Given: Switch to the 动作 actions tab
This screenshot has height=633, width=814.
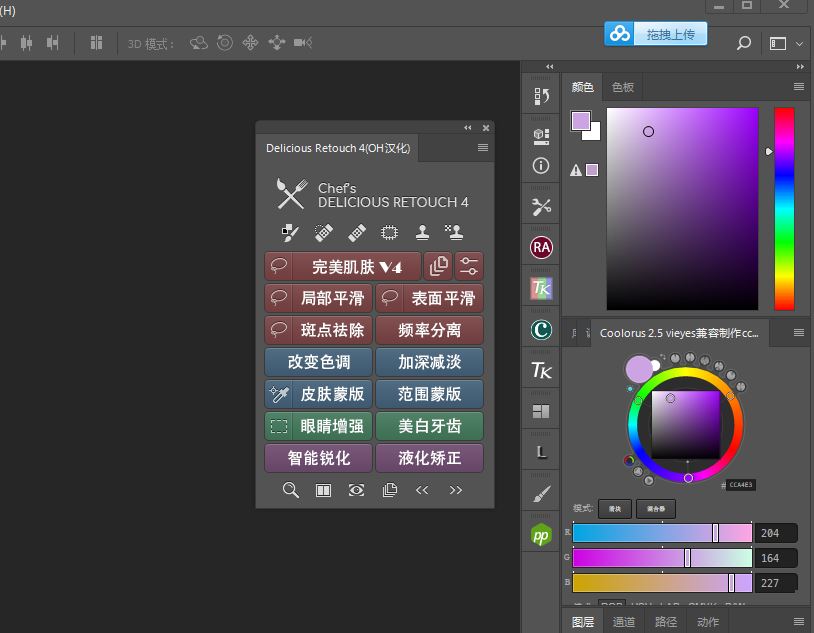Looking at the screenshot, I should [708, 622].
